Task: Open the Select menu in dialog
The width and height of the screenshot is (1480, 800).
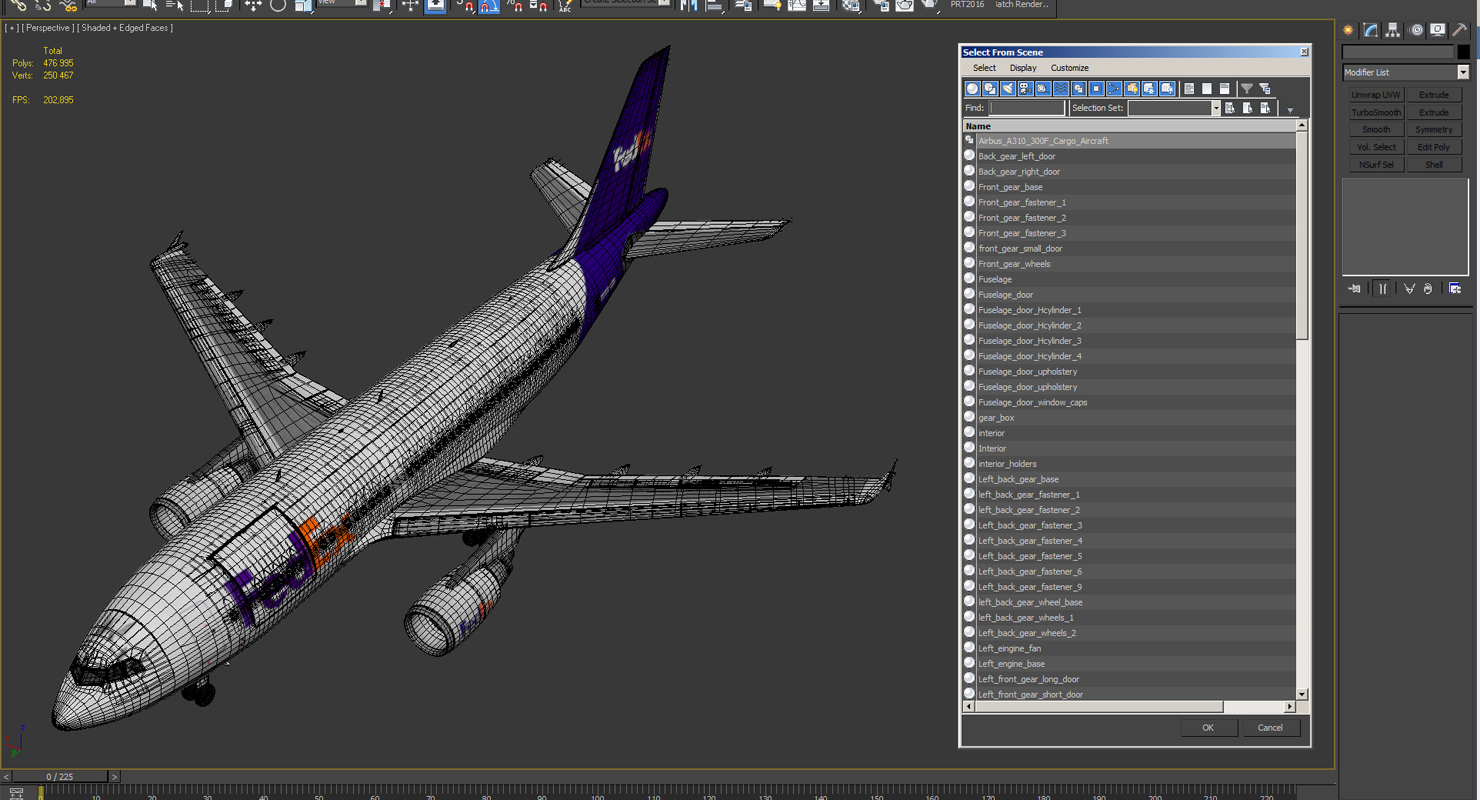Action: 984,68
